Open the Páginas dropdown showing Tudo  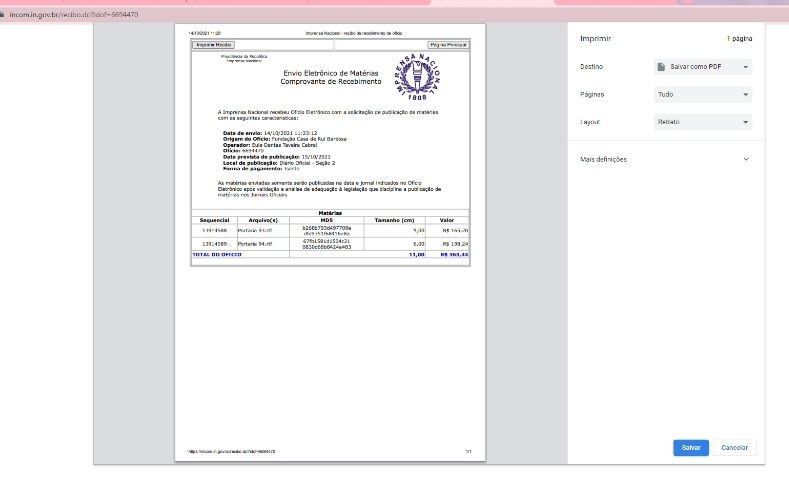[702, 94]
